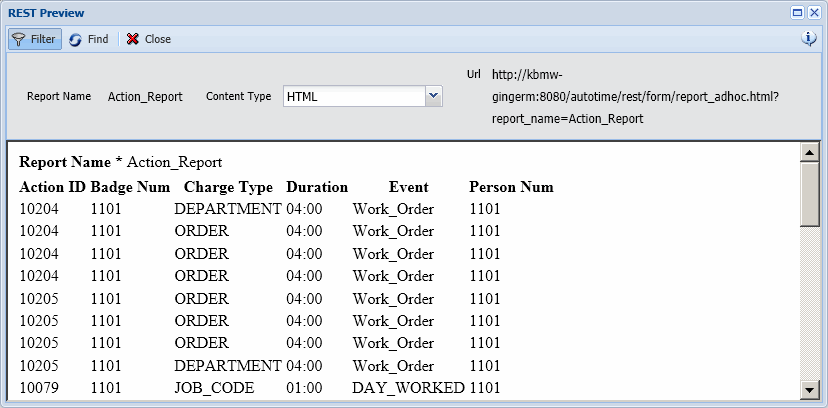Select the DAY_WORKED event cell
Screen dimensions: 828x408
[408, 387]
